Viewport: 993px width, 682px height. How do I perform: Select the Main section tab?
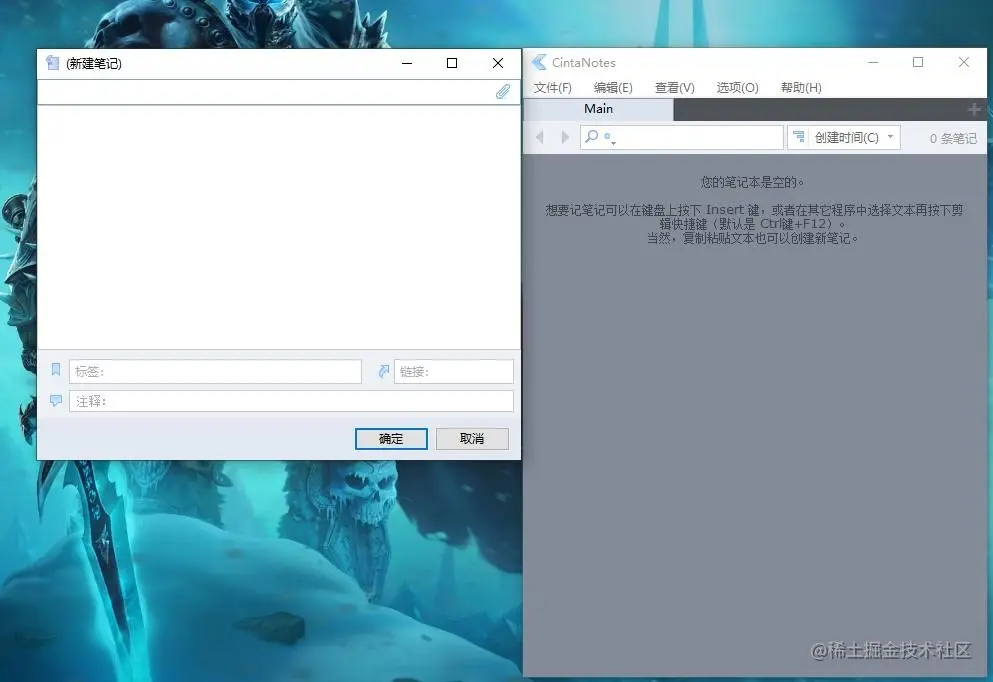click(x=598, y=109)
